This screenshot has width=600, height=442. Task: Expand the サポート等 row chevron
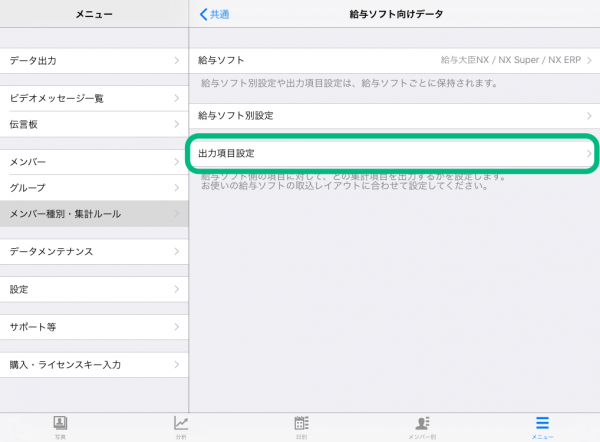click(x=176, y=327)
